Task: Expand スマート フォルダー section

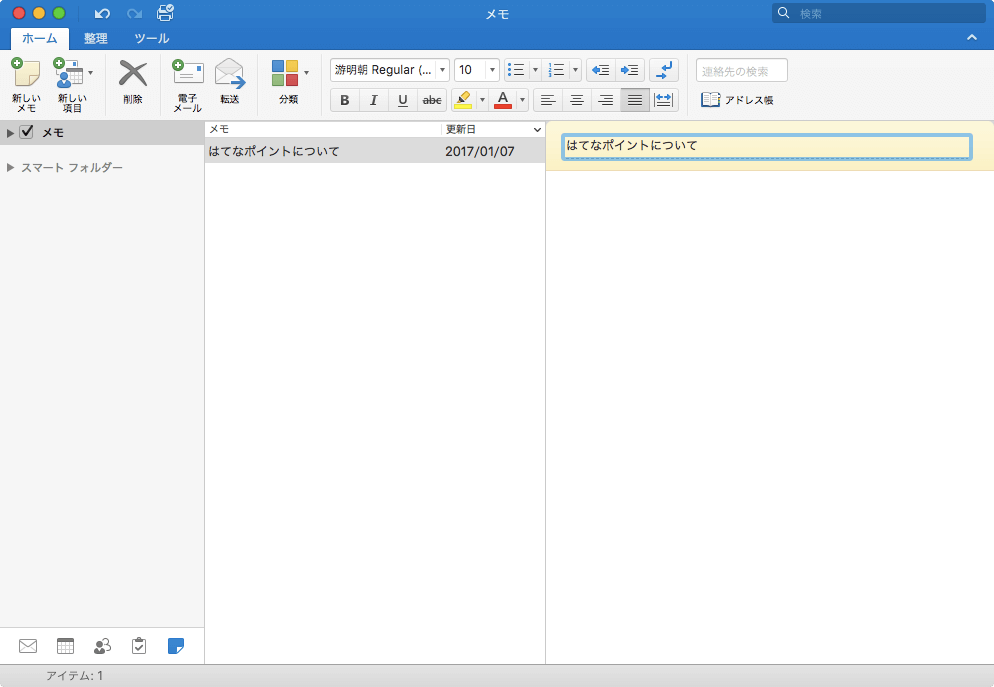Action: tap(10, 168)
